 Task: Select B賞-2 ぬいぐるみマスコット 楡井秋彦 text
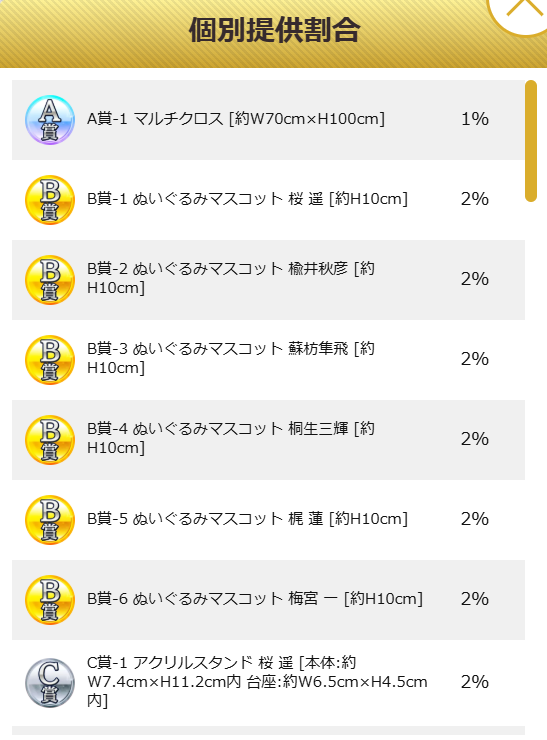231,278
